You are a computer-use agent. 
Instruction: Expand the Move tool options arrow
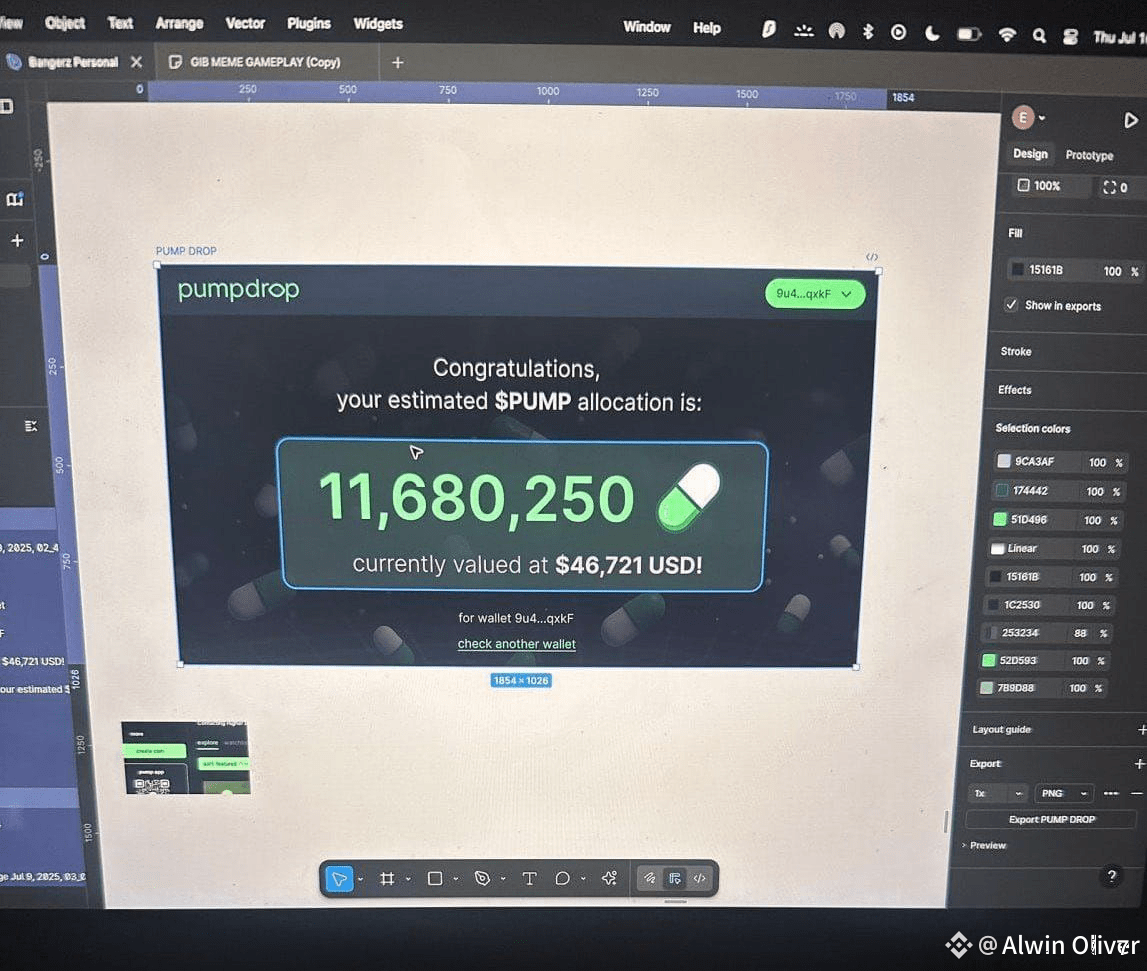pyautogui.click(x=361, y=880)
